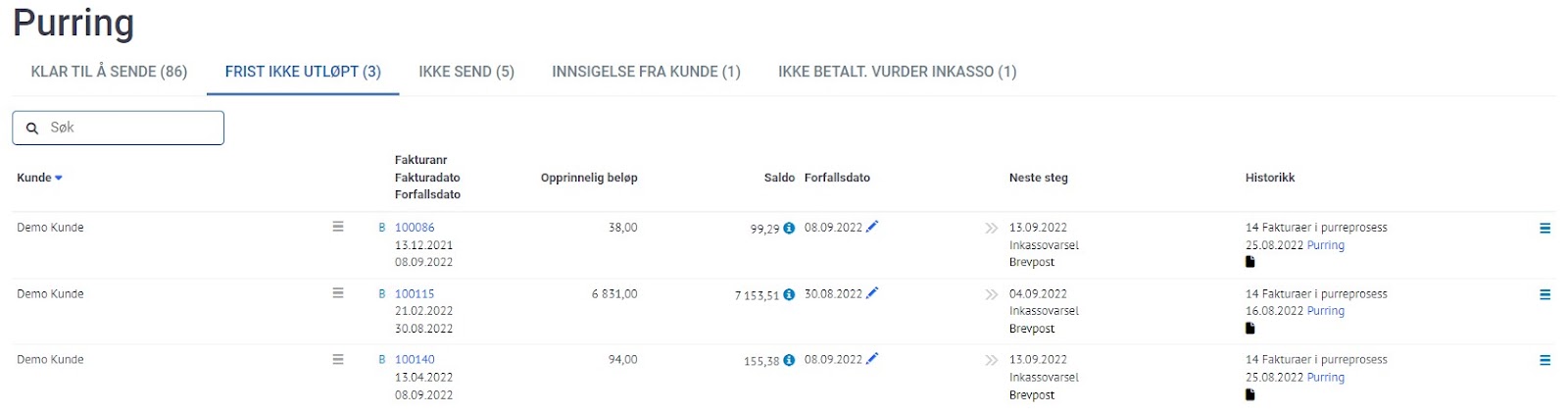
Task: Click pencil icon next to invoice 100140 due date
Action: (872, 358)
